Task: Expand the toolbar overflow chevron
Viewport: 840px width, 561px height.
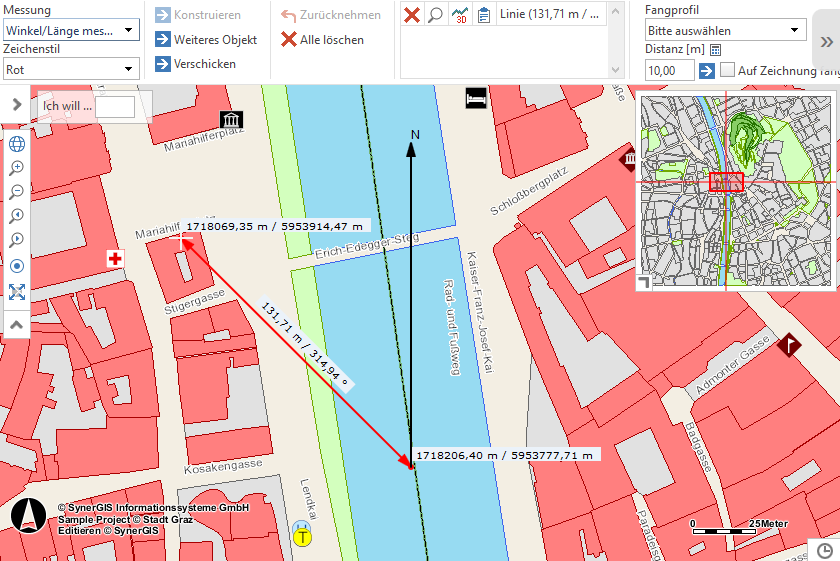Action: (x=827, y=42)
